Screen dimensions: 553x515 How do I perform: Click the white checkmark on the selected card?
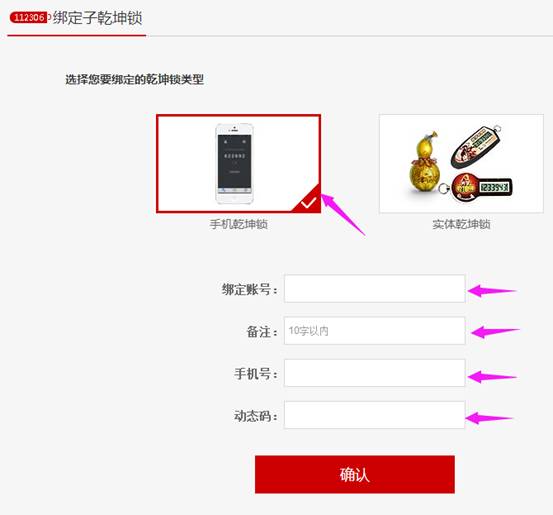coord(308,203)
